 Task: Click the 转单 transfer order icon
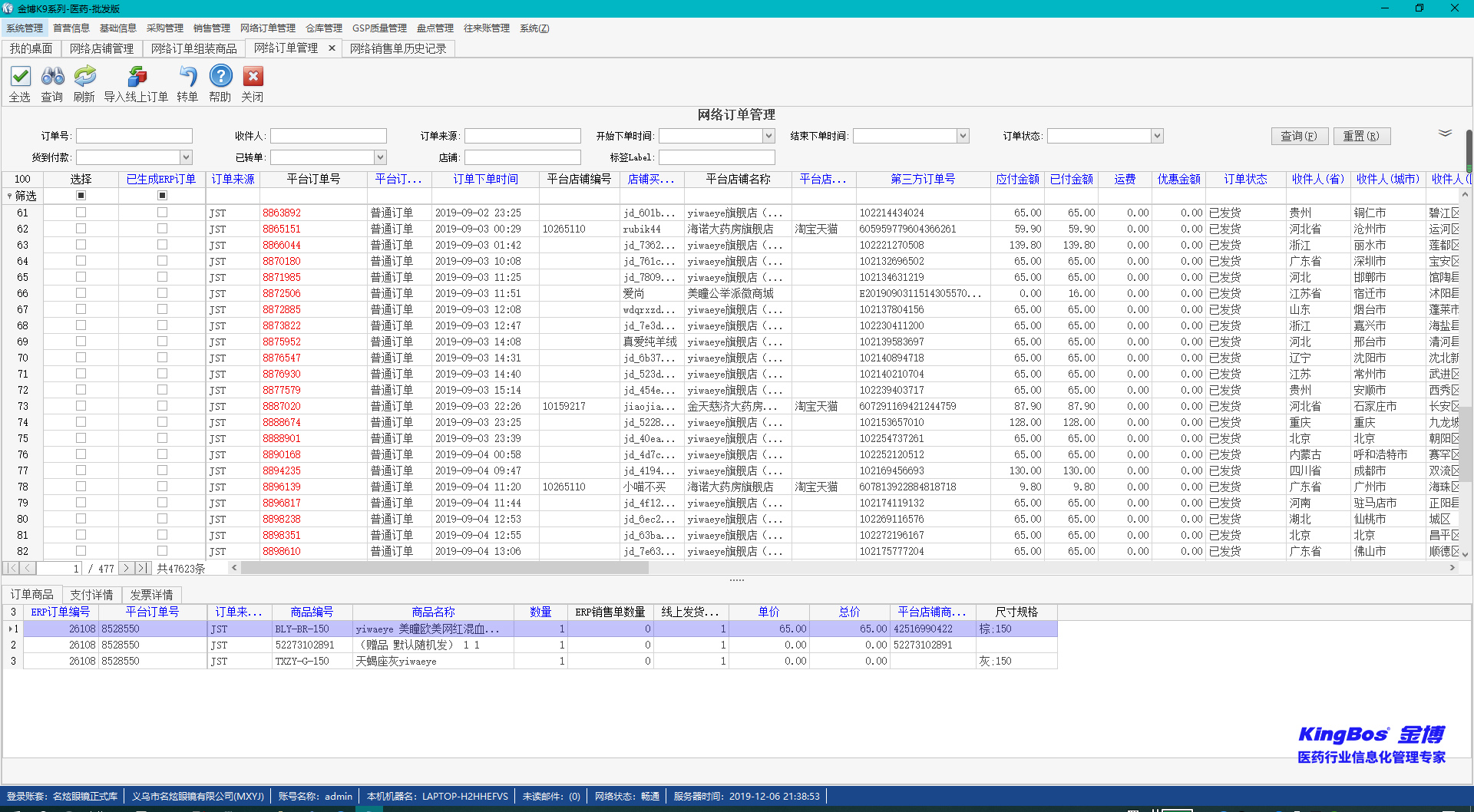pos(187,77)
